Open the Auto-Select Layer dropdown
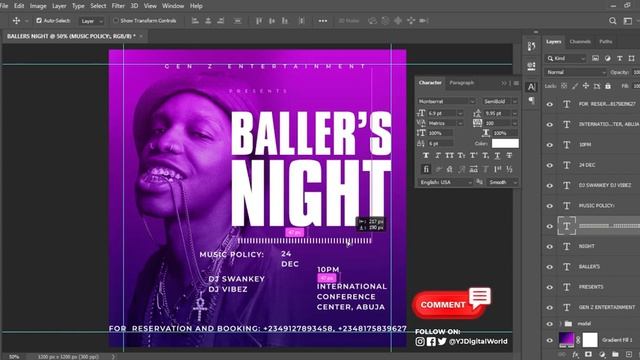The height and width of the screenshot is (360, 640). tap(91, 21)
